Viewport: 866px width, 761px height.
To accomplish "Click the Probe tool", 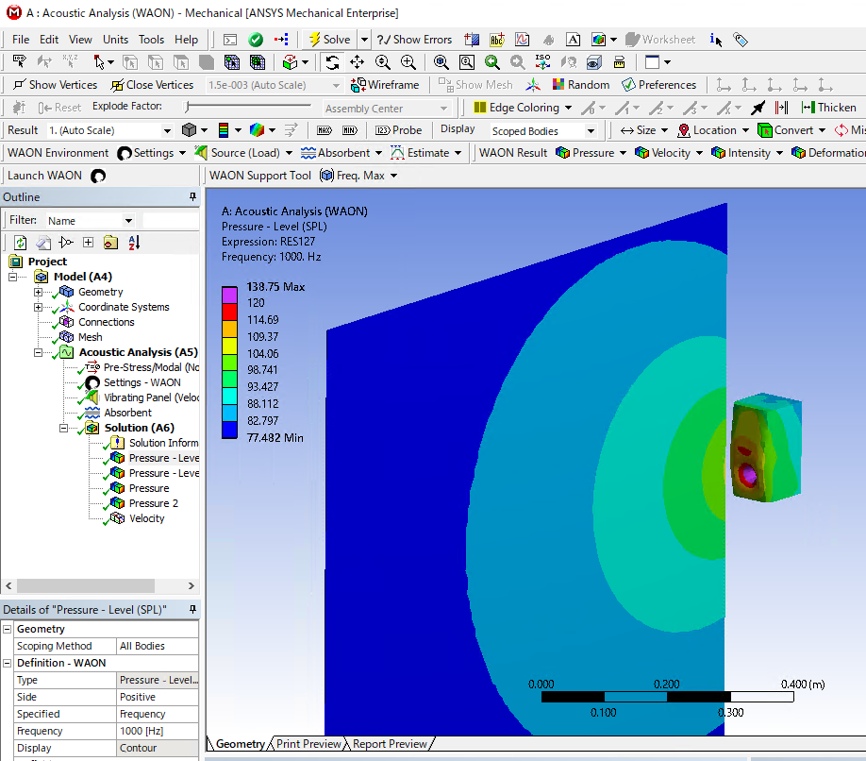I will 398,130.
